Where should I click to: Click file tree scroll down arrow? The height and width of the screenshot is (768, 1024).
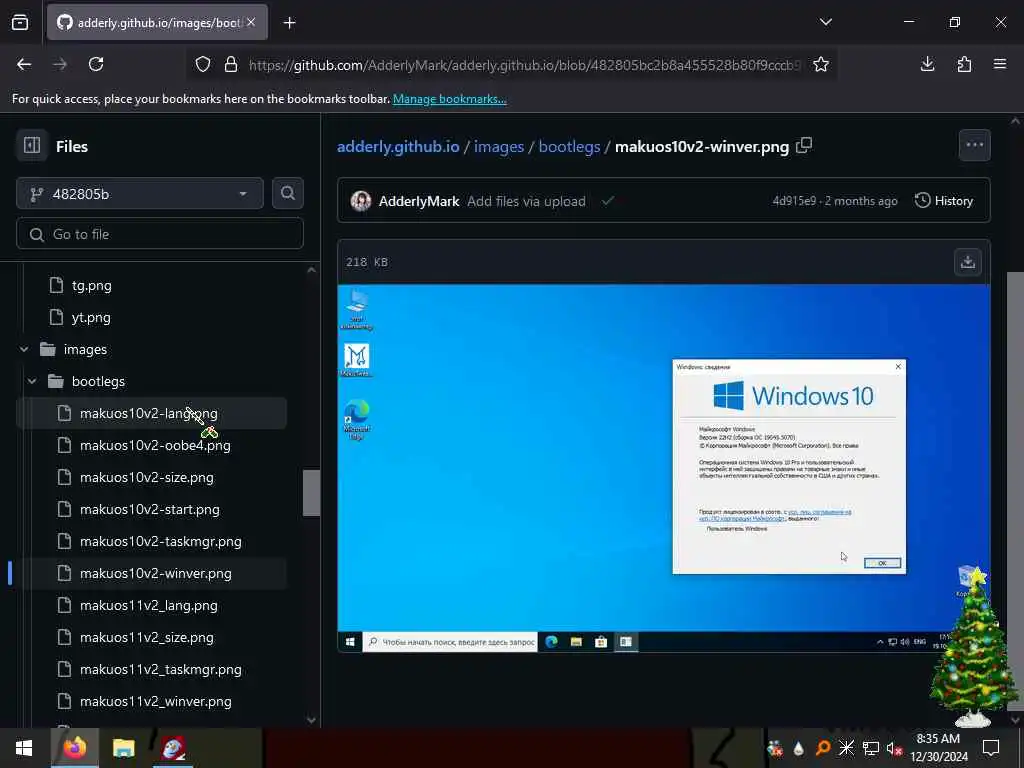tap(312, 720)
